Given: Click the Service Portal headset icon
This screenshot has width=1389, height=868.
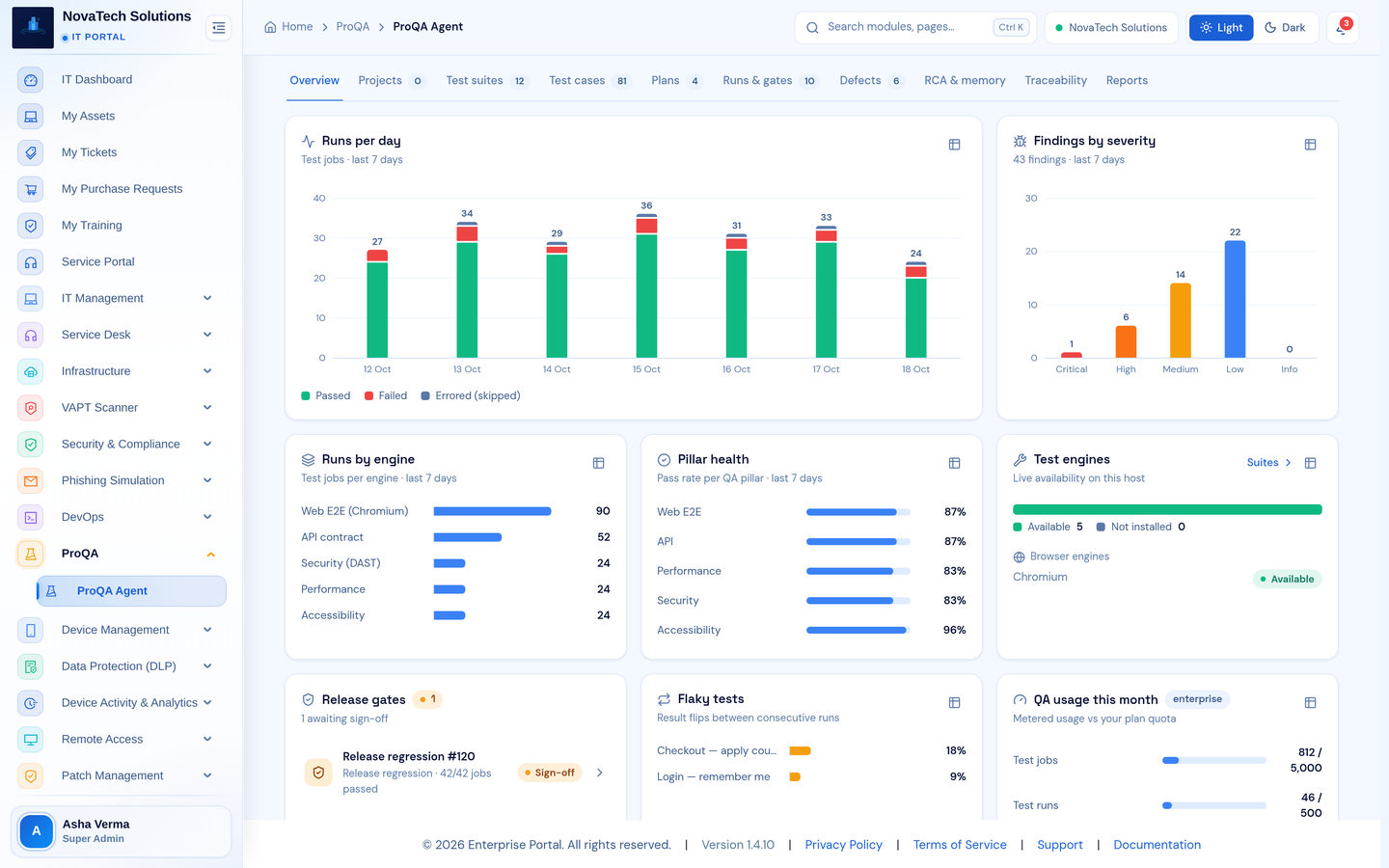Looking at the screenshot, I should click(x=31, y=262).
